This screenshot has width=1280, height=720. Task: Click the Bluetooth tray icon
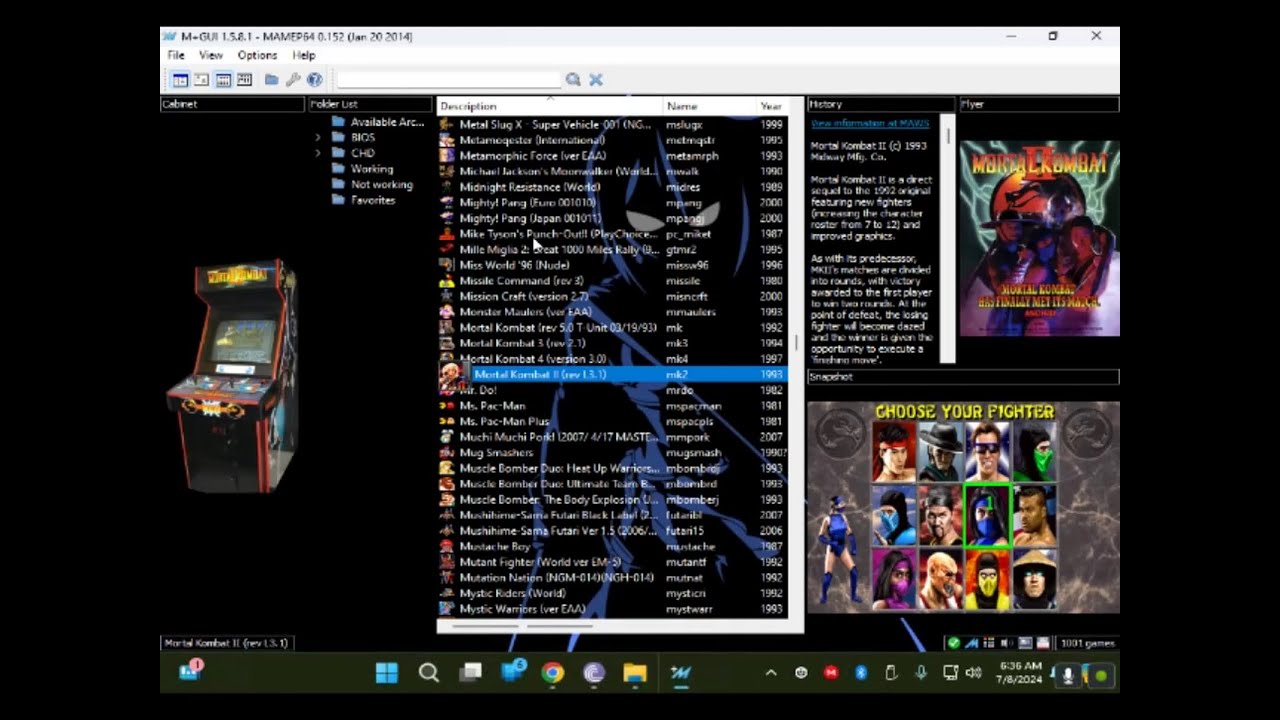tap(861, 673)
